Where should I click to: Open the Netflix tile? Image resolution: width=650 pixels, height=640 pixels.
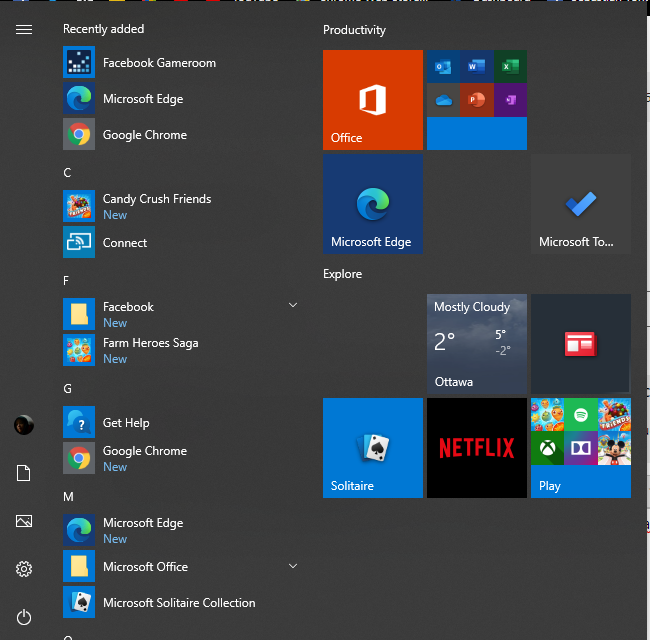coord(476,447)
